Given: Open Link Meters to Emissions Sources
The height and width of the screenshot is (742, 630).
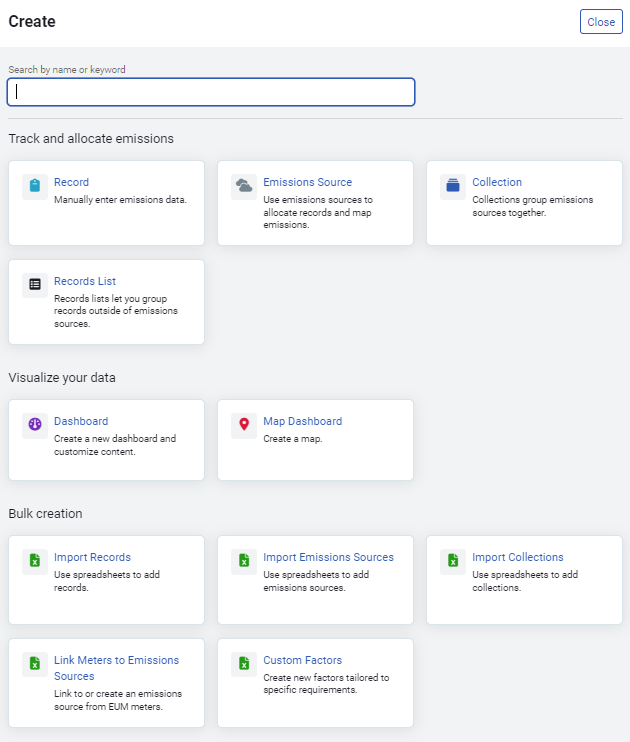Looking at the screenshot, I should click(x=116, y=668).
